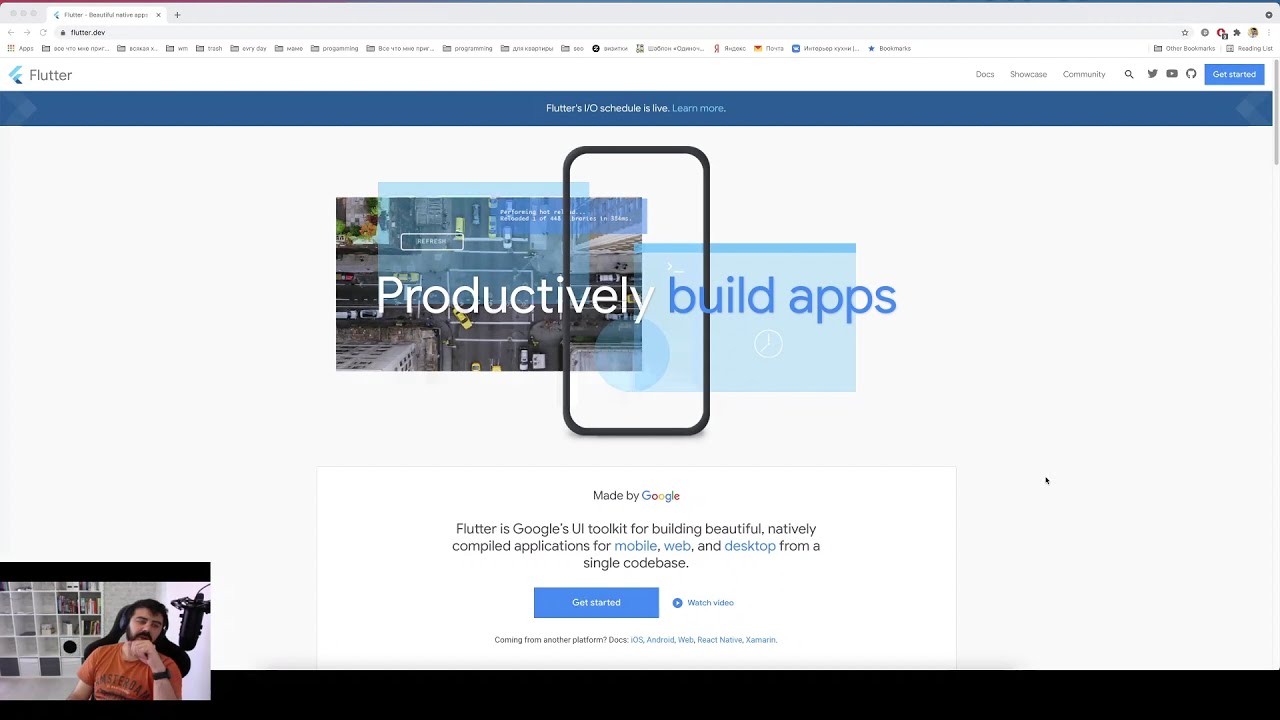1280x720 pixels.
Task: Open the React Native docs link
Action: (x=719, y=640)
